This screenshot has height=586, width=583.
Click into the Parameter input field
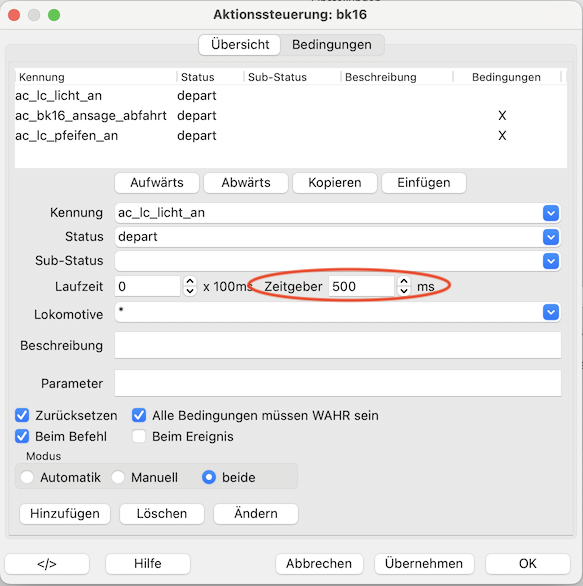pyautogui.click(x=338, y=383)
